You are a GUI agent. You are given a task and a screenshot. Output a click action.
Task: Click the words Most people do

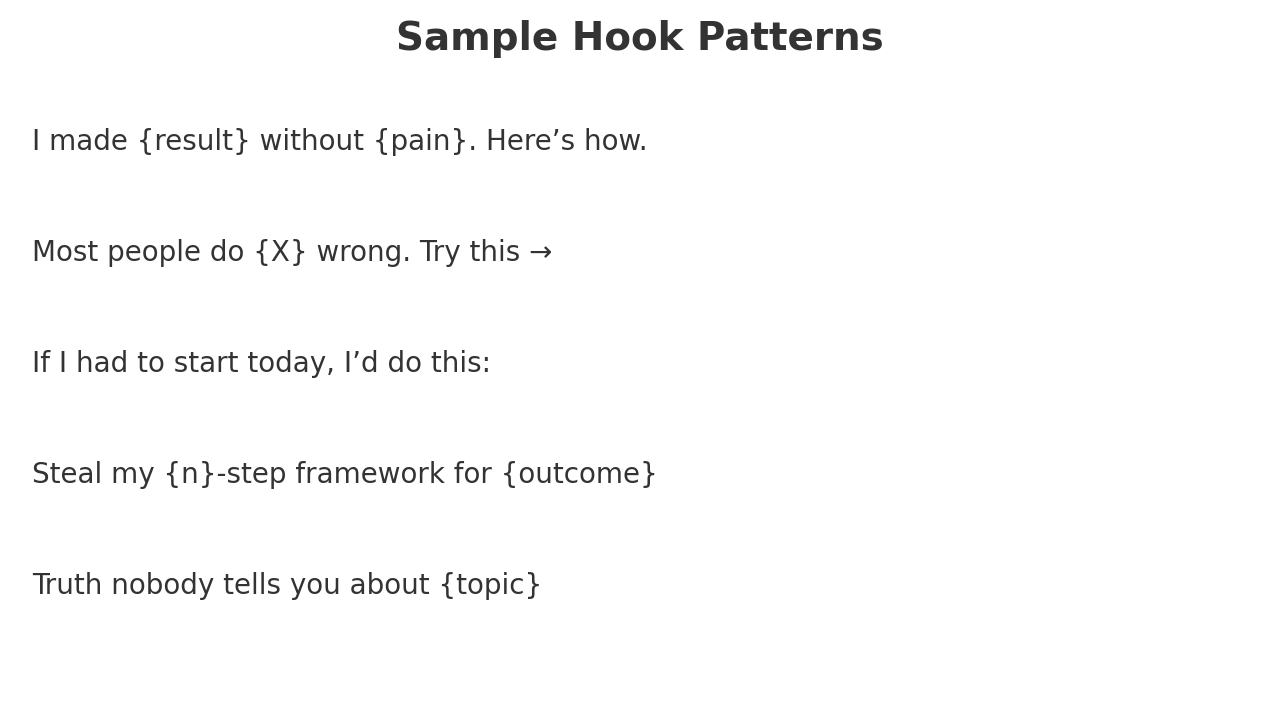138,252
